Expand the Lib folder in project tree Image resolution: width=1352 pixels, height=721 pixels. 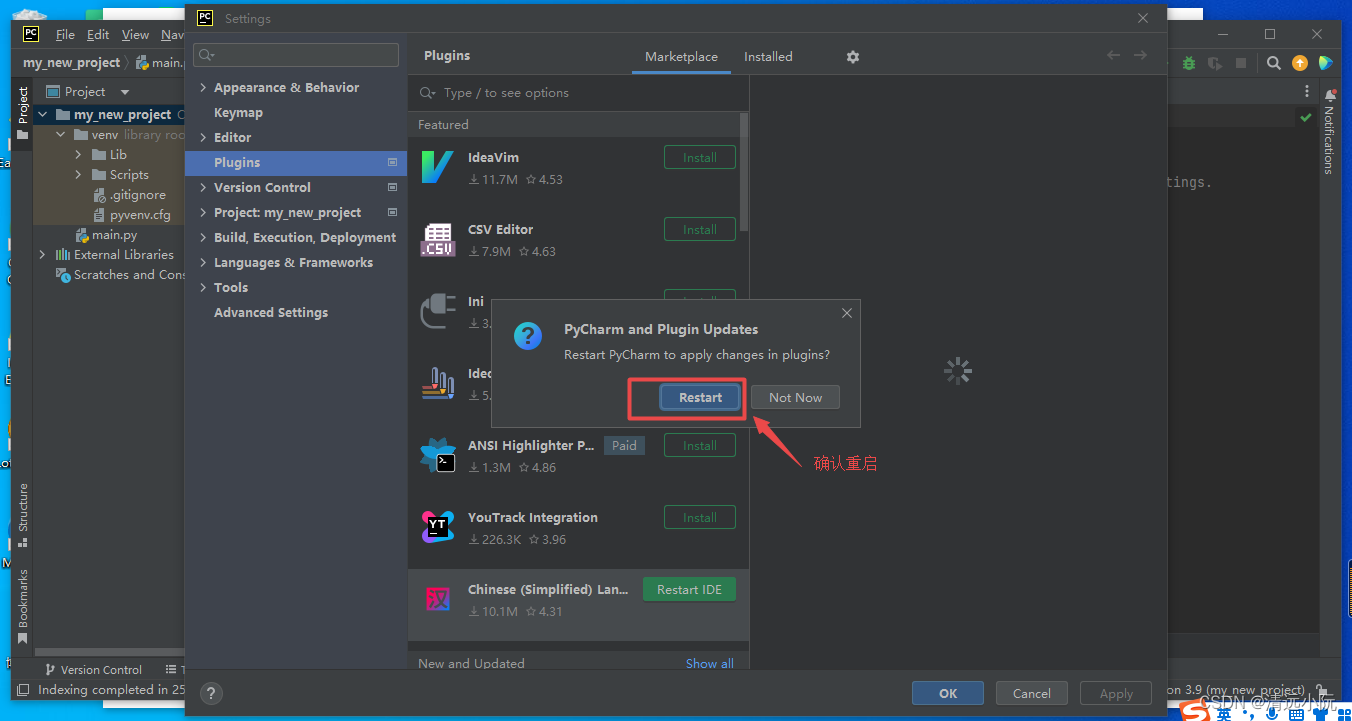(x=79, y=155)
